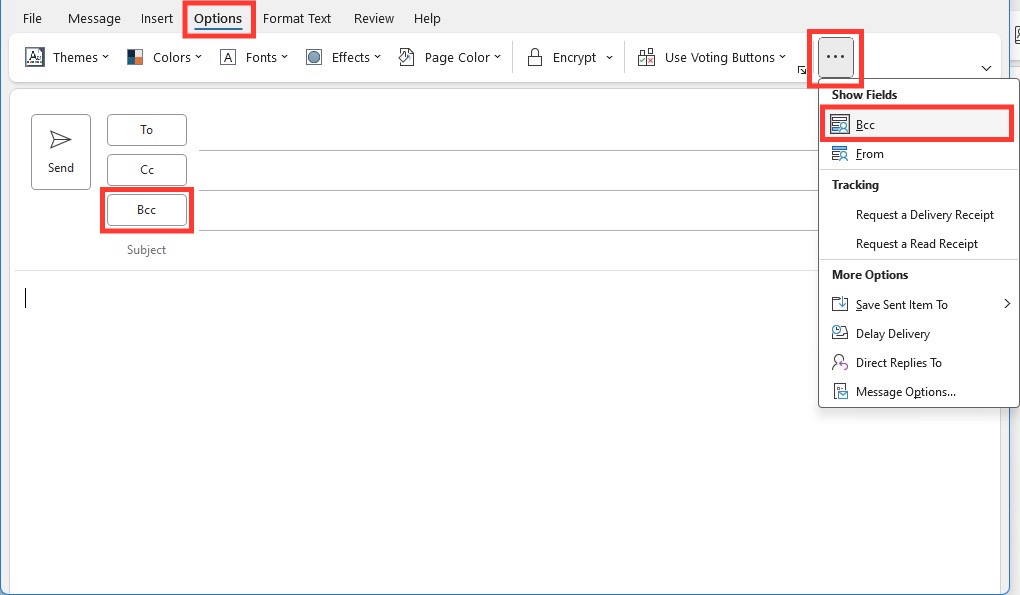Expand the Fonts dropdown arrow
Screen dimensions: 1020x595
point(284,57)
